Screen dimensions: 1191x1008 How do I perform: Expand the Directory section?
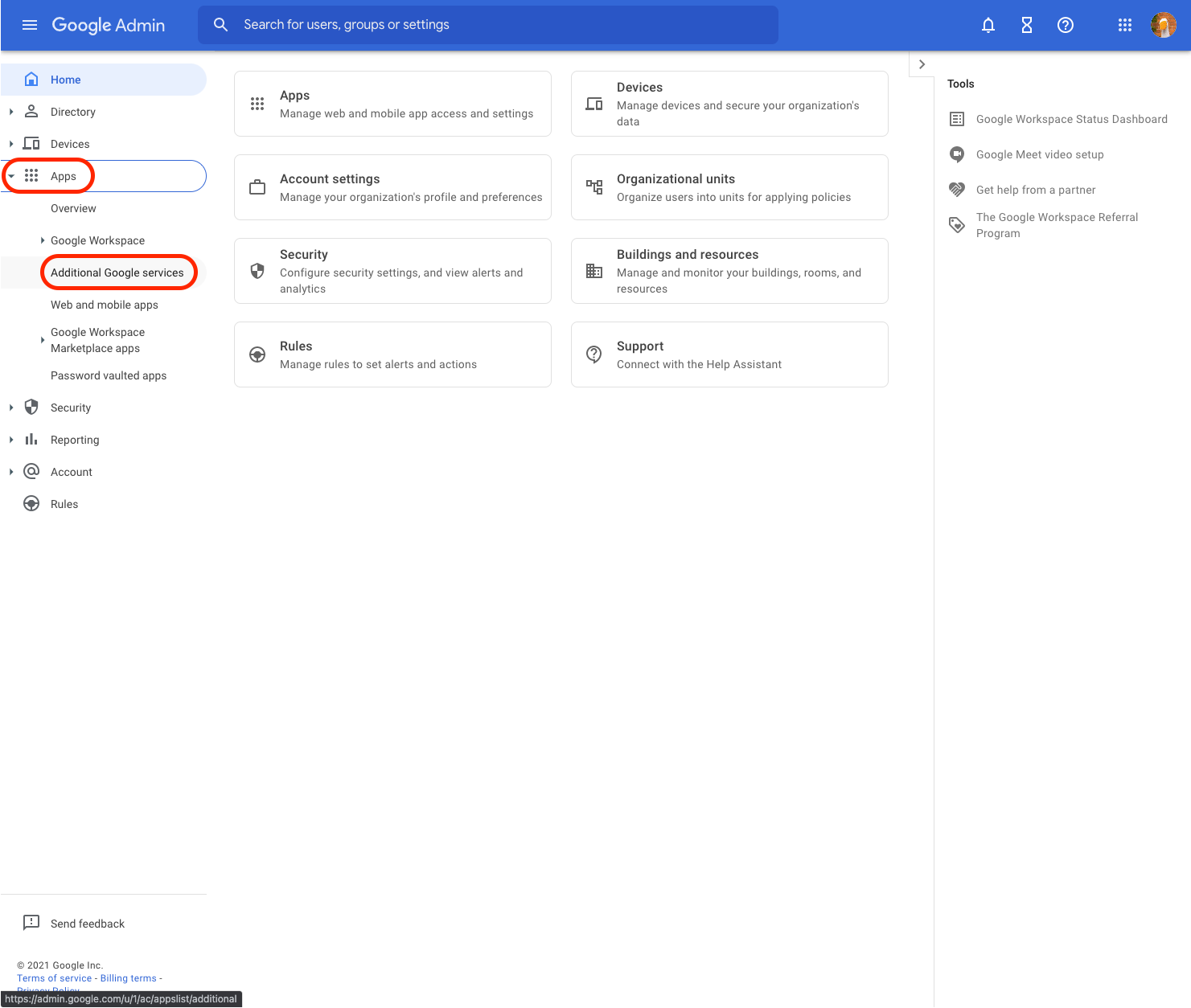(x=11, y=112)
